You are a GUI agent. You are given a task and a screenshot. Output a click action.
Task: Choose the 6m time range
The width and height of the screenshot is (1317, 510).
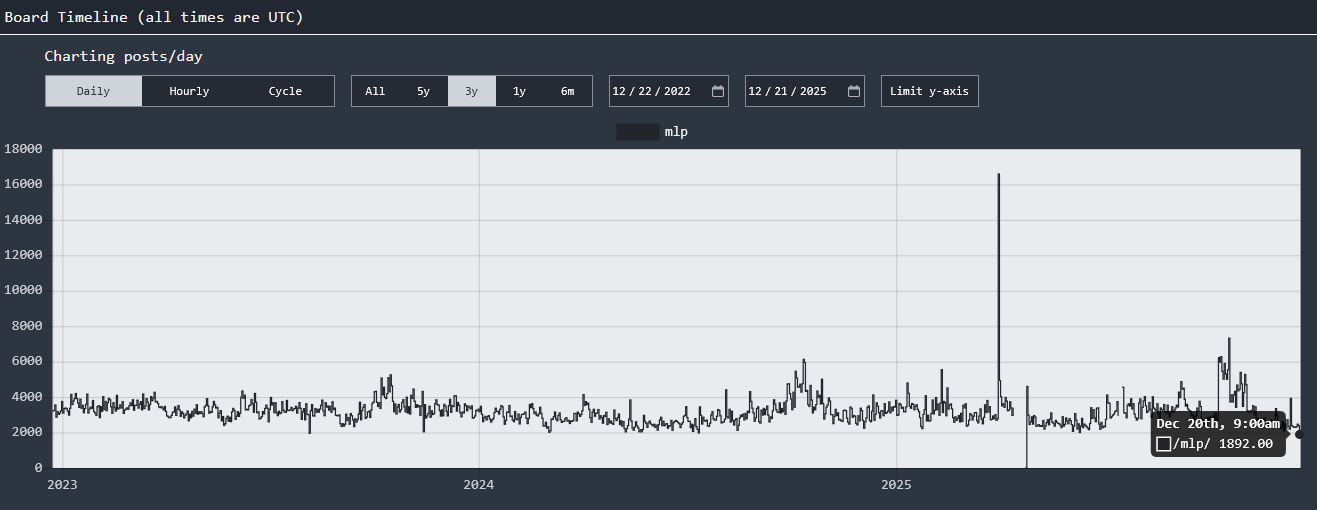567,91
